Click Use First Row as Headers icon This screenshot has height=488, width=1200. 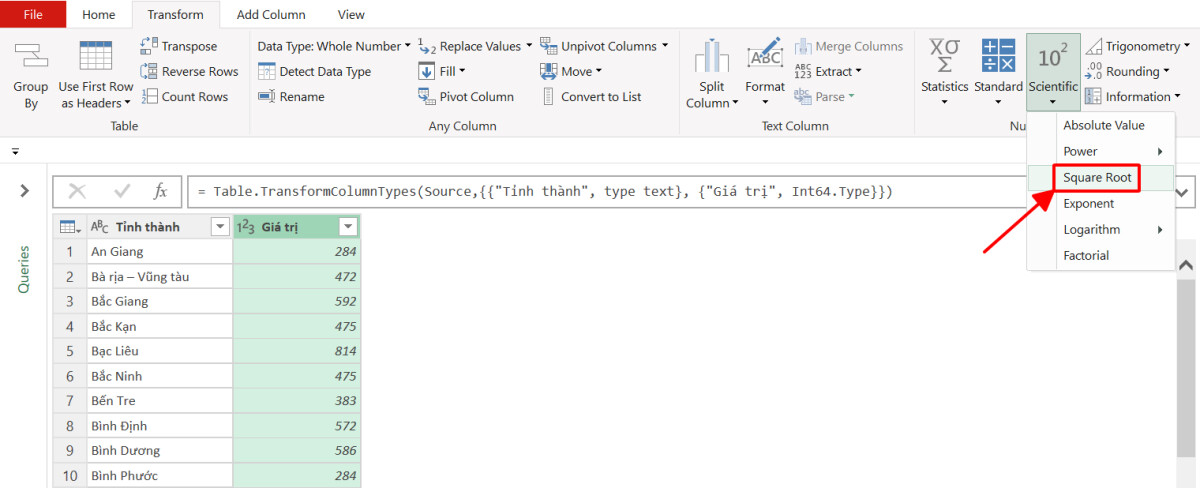pyautogui.click(x=96, y=55)
